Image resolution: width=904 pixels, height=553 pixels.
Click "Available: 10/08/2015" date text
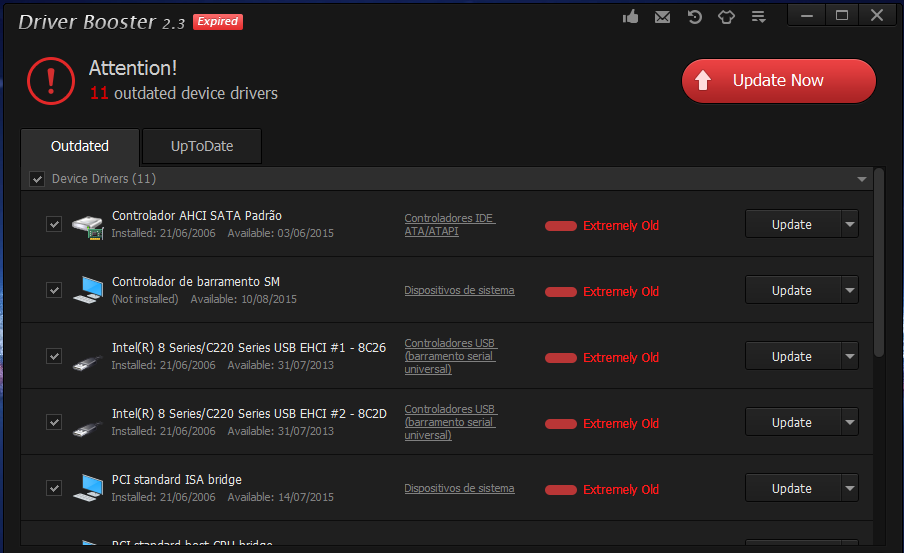(x=244, y=299)
